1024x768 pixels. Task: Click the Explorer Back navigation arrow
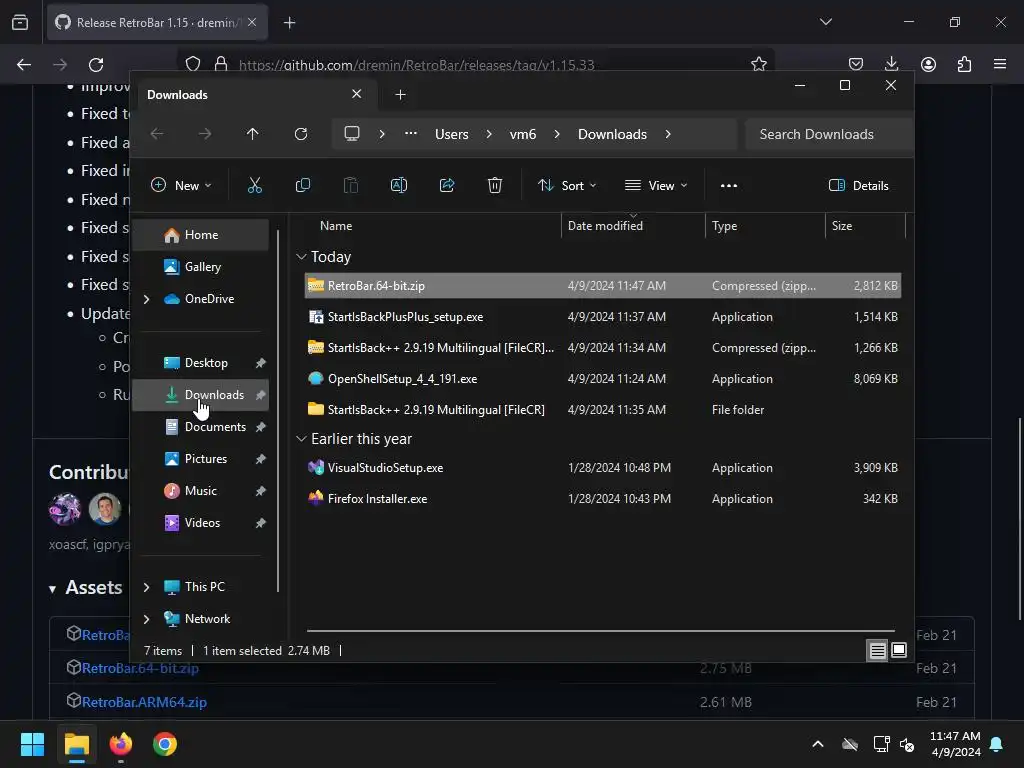click(x=157, y=134)
